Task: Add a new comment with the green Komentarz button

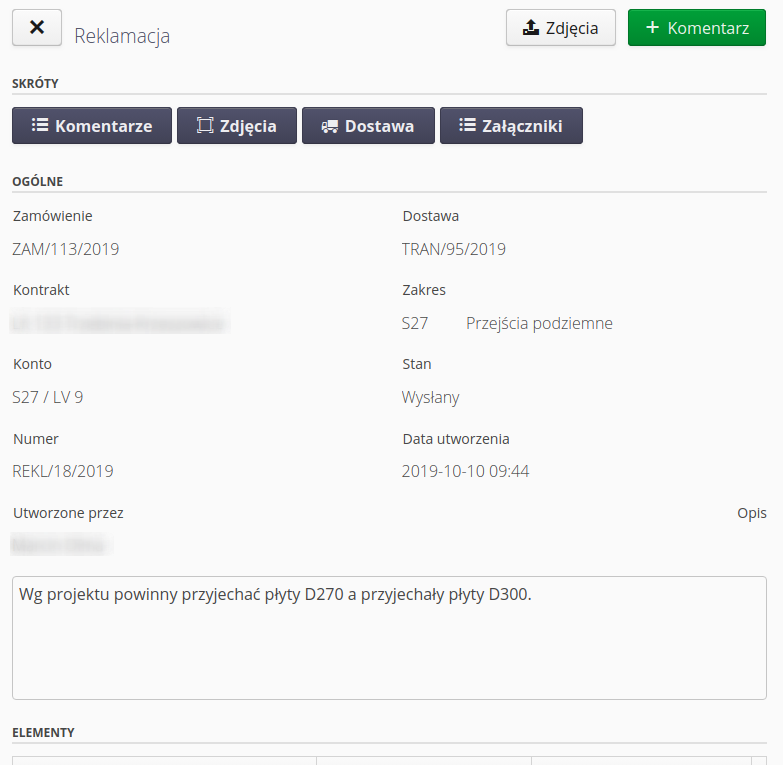Action: [x=696, y=28]
